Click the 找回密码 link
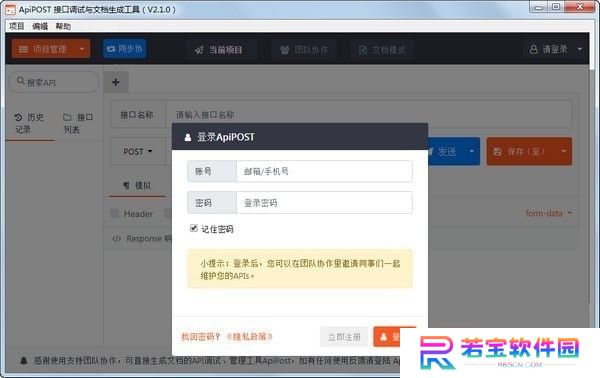Image resolution: width=600 pixels, height=378 pixels. pos(201,337)
